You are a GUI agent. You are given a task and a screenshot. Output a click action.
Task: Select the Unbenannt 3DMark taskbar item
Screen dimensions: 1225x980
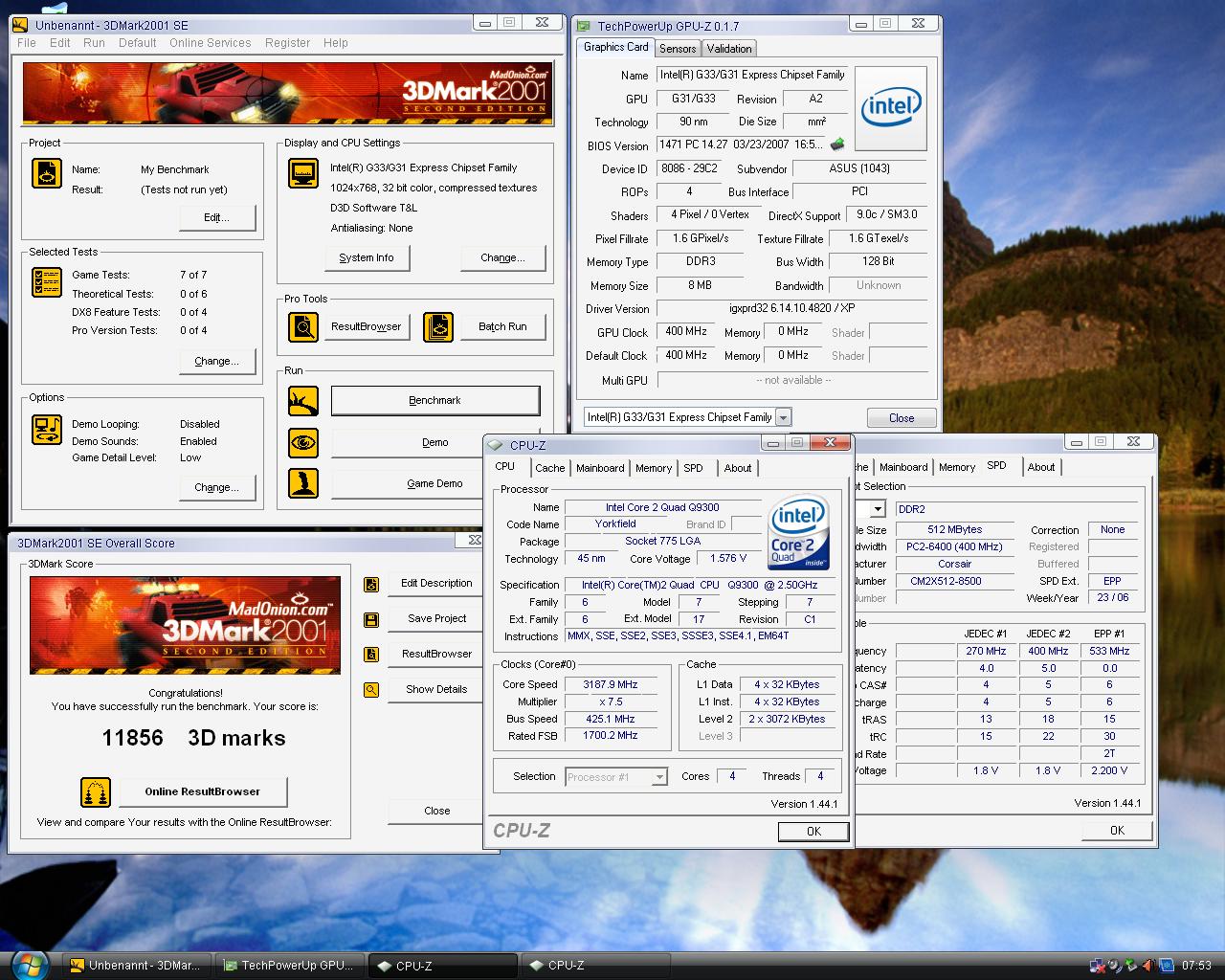coord(138,966)
